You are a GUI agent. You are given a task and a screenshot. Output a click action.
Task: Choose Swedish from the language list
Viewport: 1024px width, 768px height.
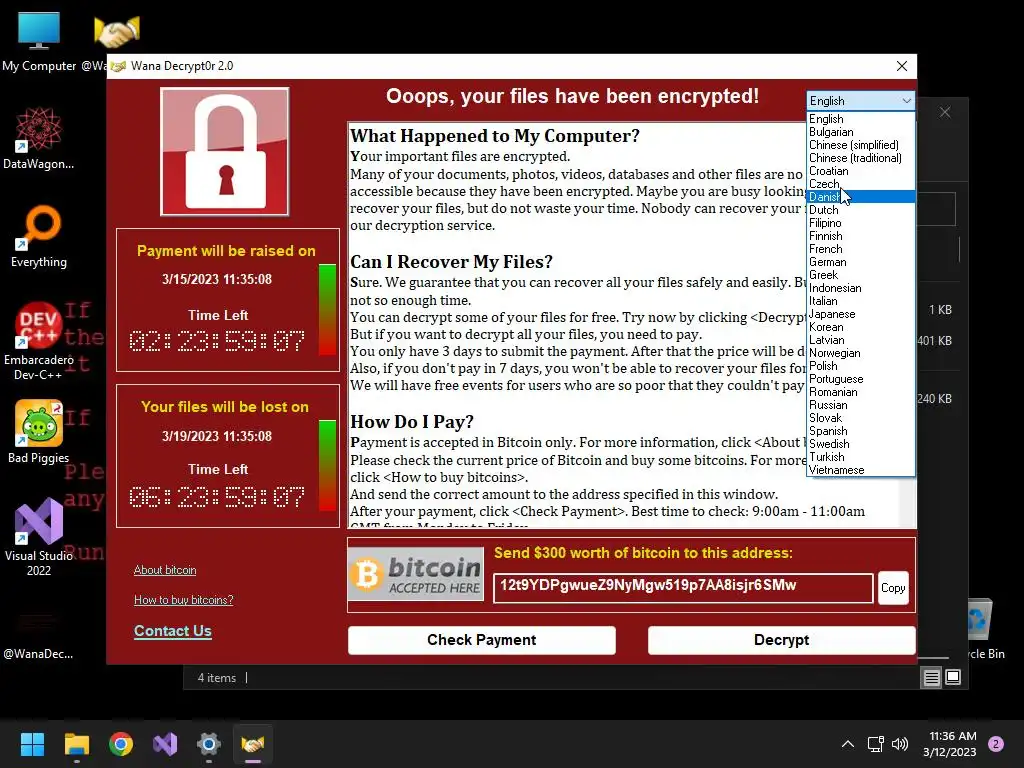(x=861, y=444)
